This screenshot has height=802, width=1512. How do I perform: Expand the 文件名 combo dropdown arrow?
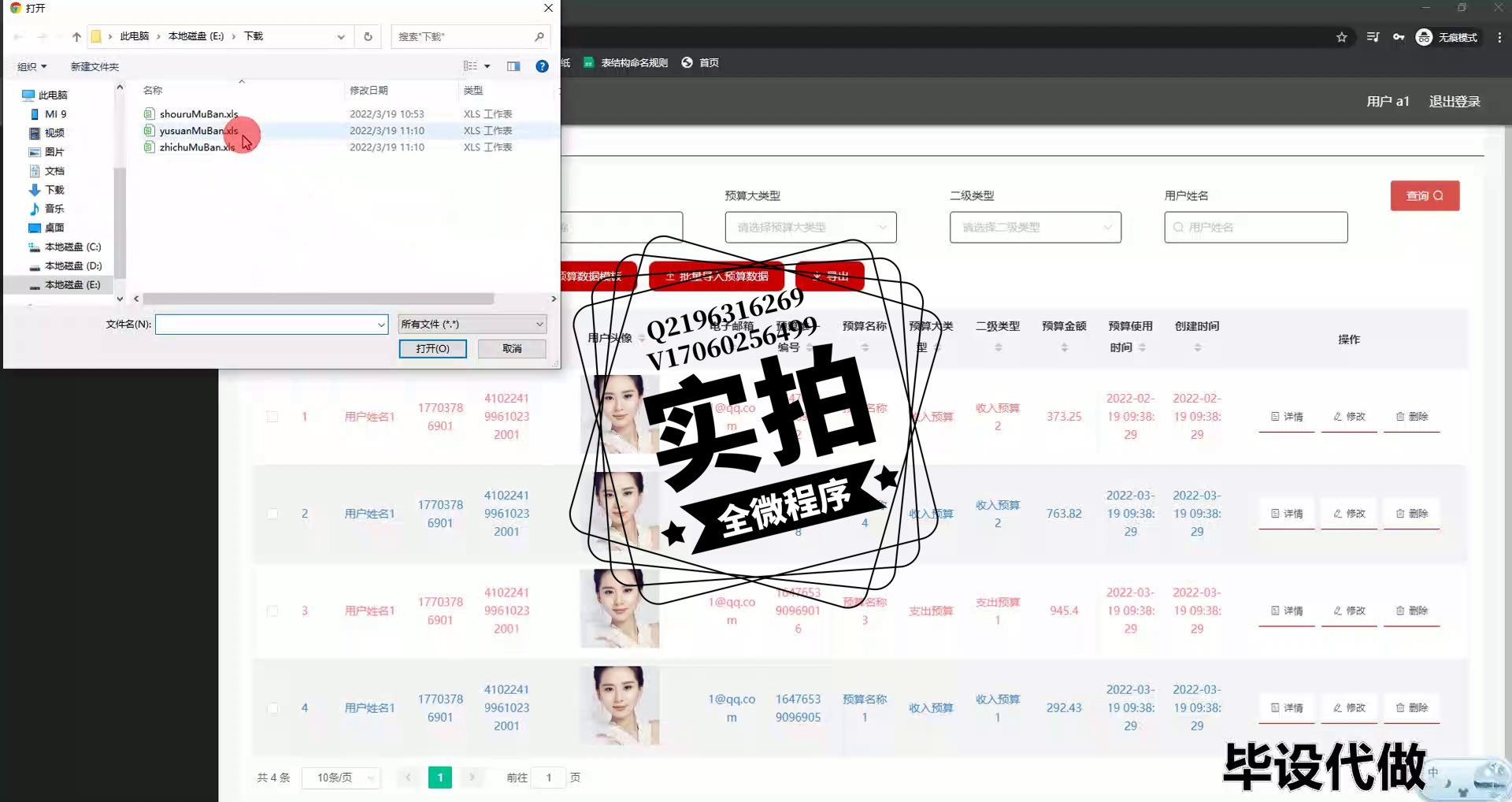coord(381,324)
